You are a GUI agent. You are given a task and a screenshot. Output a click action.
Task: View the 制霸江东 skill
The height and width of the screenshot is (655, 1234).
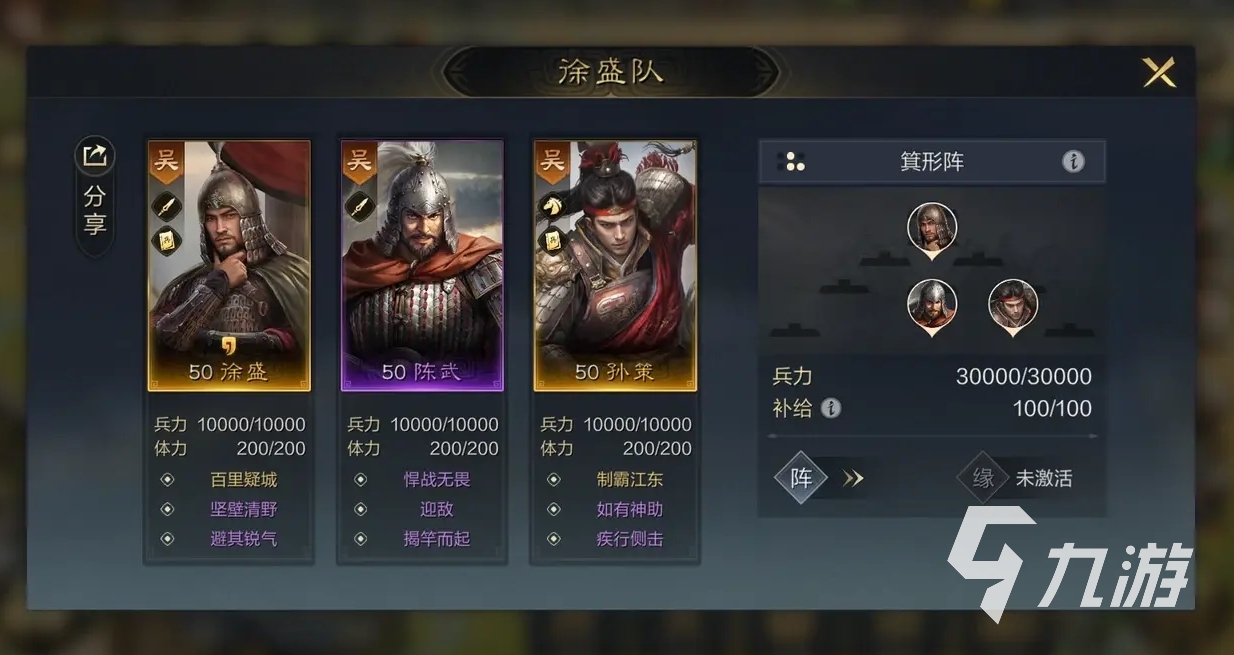[630, 479]
